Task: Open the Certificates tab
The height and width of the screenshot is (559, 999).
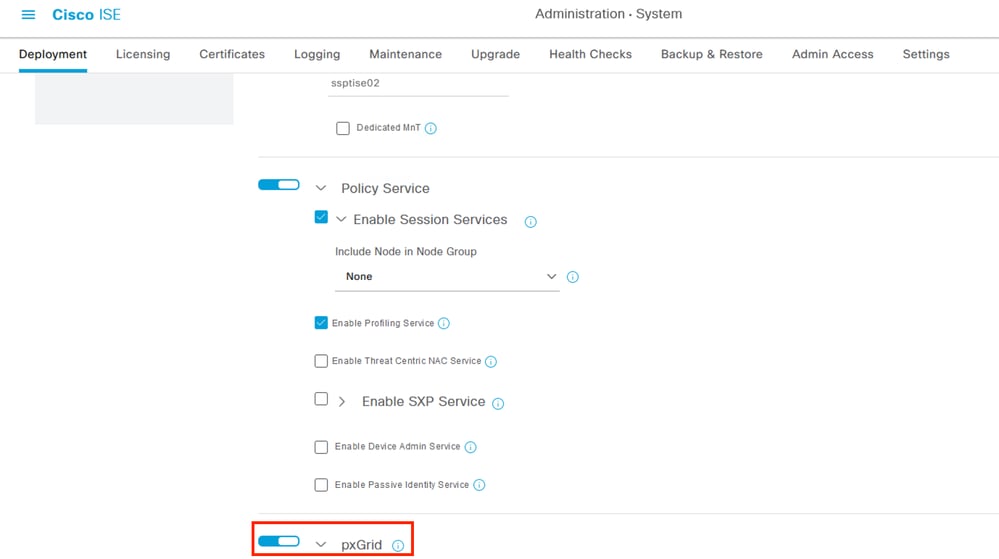Action: coord(232,54)
